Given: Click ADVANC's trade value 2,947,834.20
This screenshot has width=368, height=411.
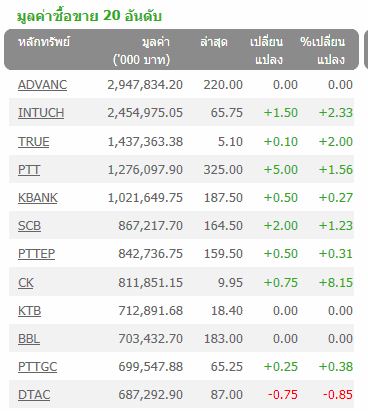Looking at the screenshot, I should point(145,85).
